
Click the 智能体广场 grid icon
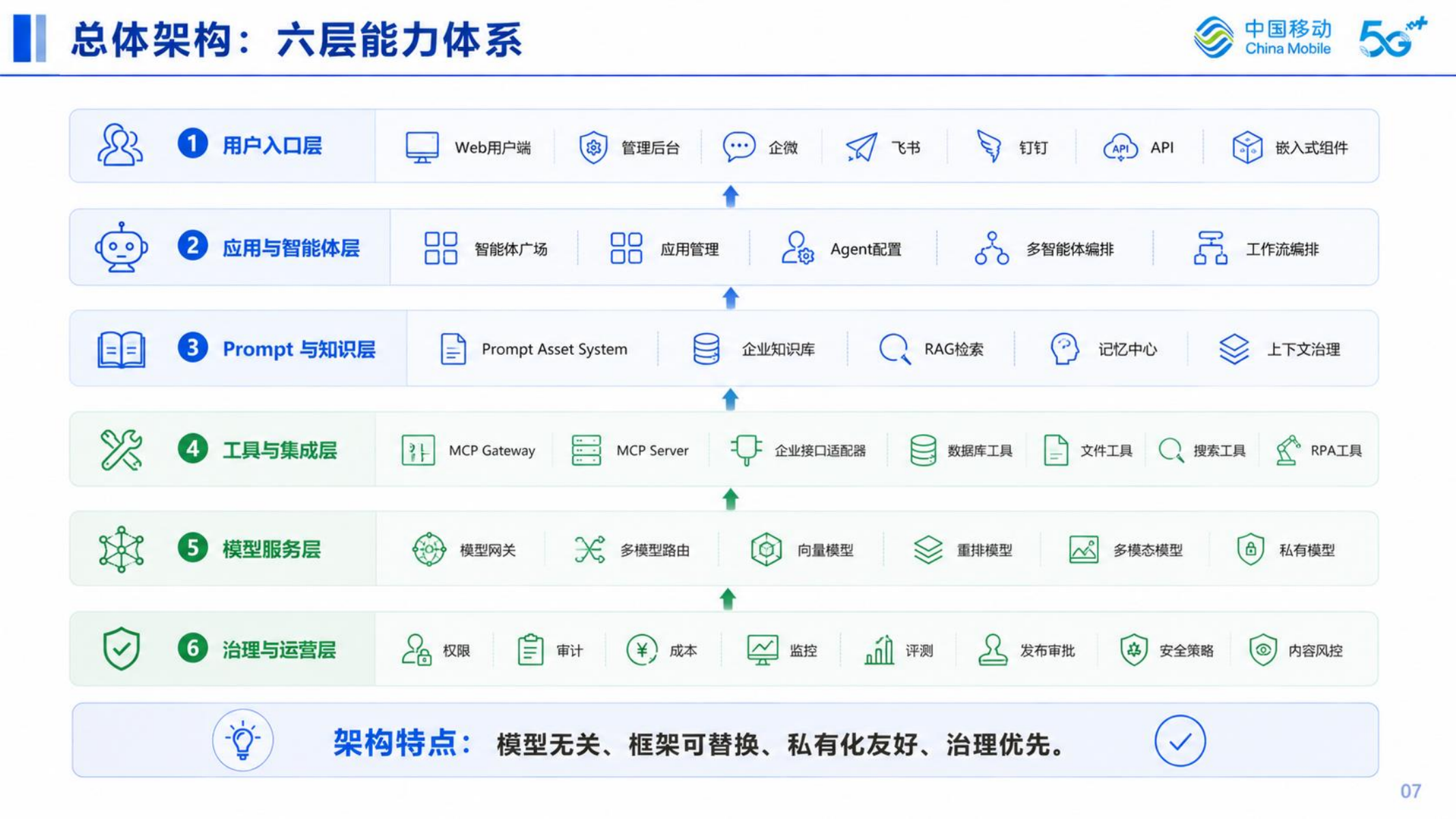point(440,248)
